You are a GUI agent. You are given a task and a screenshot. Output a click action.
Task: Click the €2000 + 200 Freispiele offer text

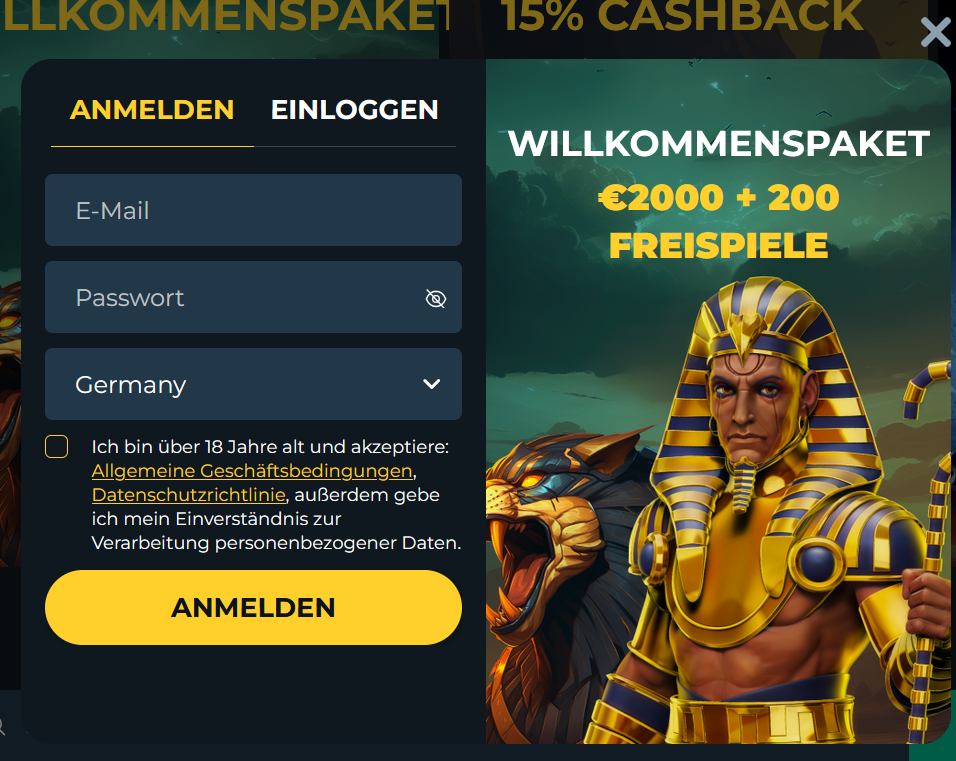pos(719,221)
